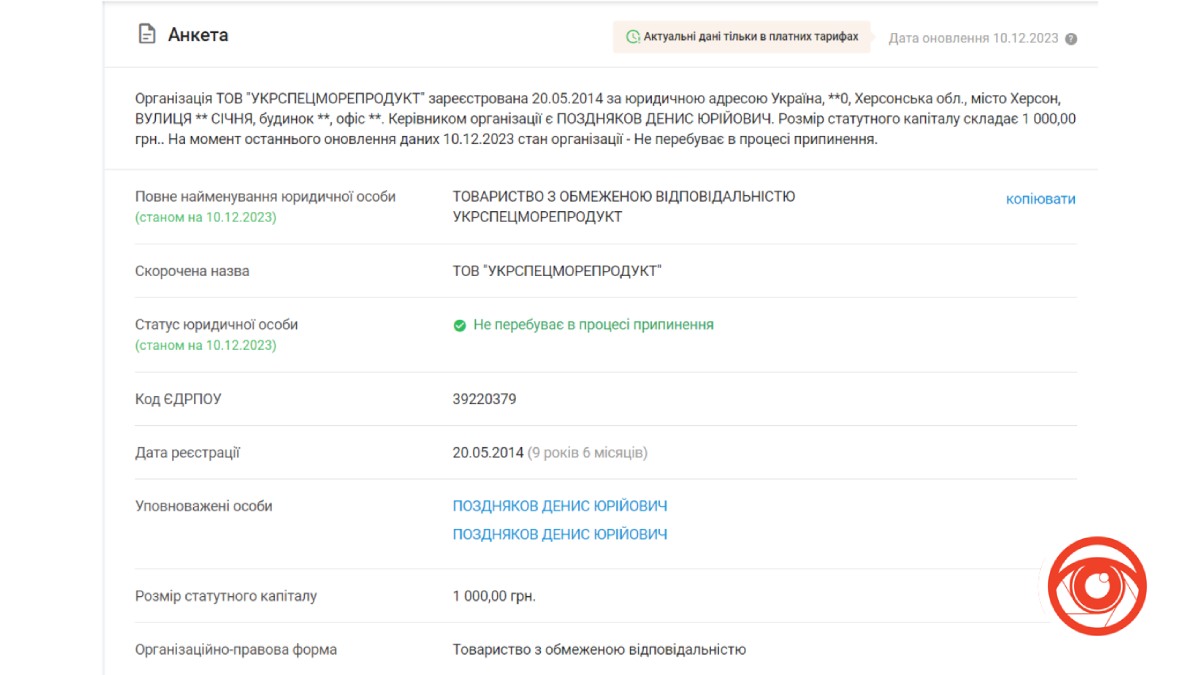Screen dimensions: 1200x675
Task: Click the organization summary paragraph
Action: click(x=605, y=119)
